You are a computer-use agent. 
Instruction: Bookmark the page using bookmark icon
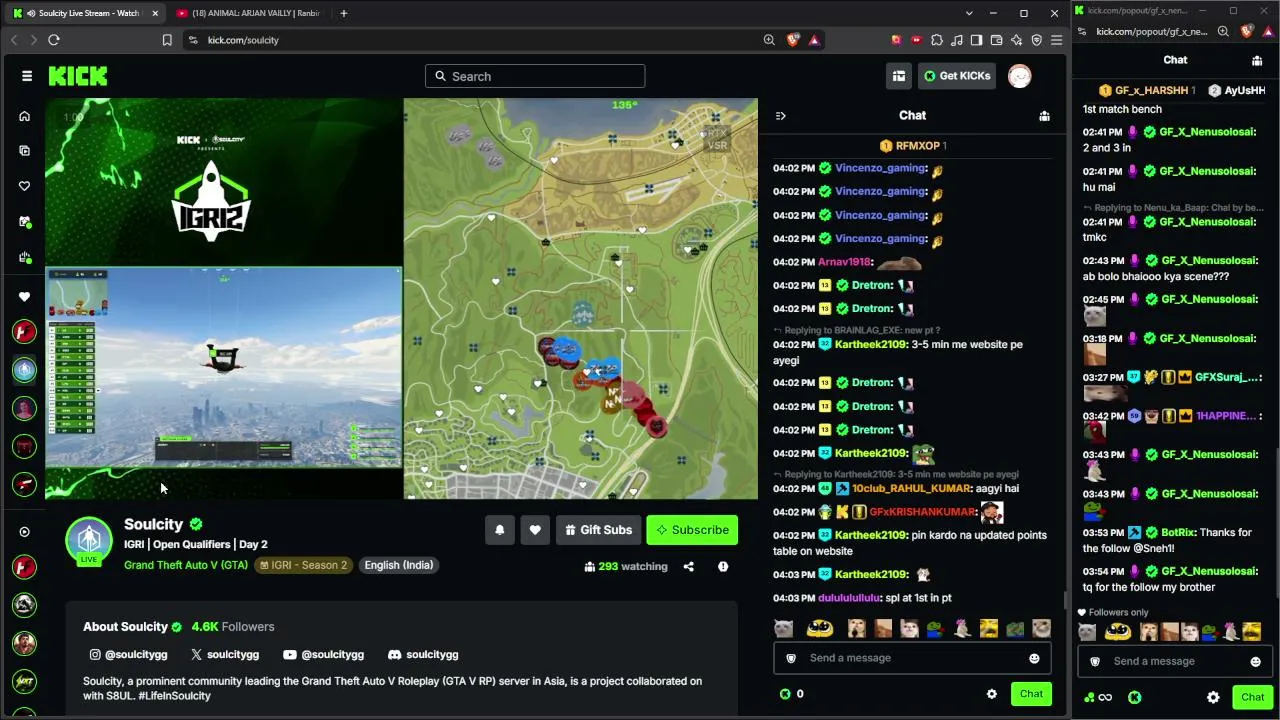(167, 40)
